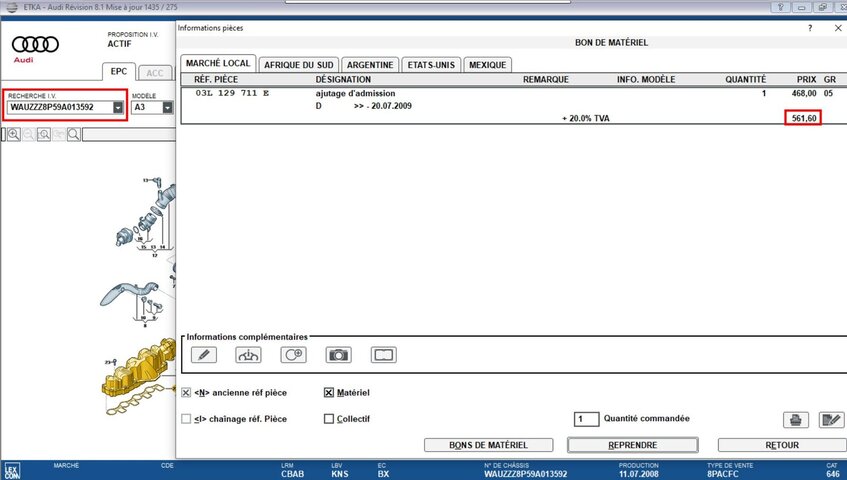847x480 pixels.
Task: Toggle the <N> ancienne réf pièce checkbox
Action: pyautogui.click(x=186, y=393)
